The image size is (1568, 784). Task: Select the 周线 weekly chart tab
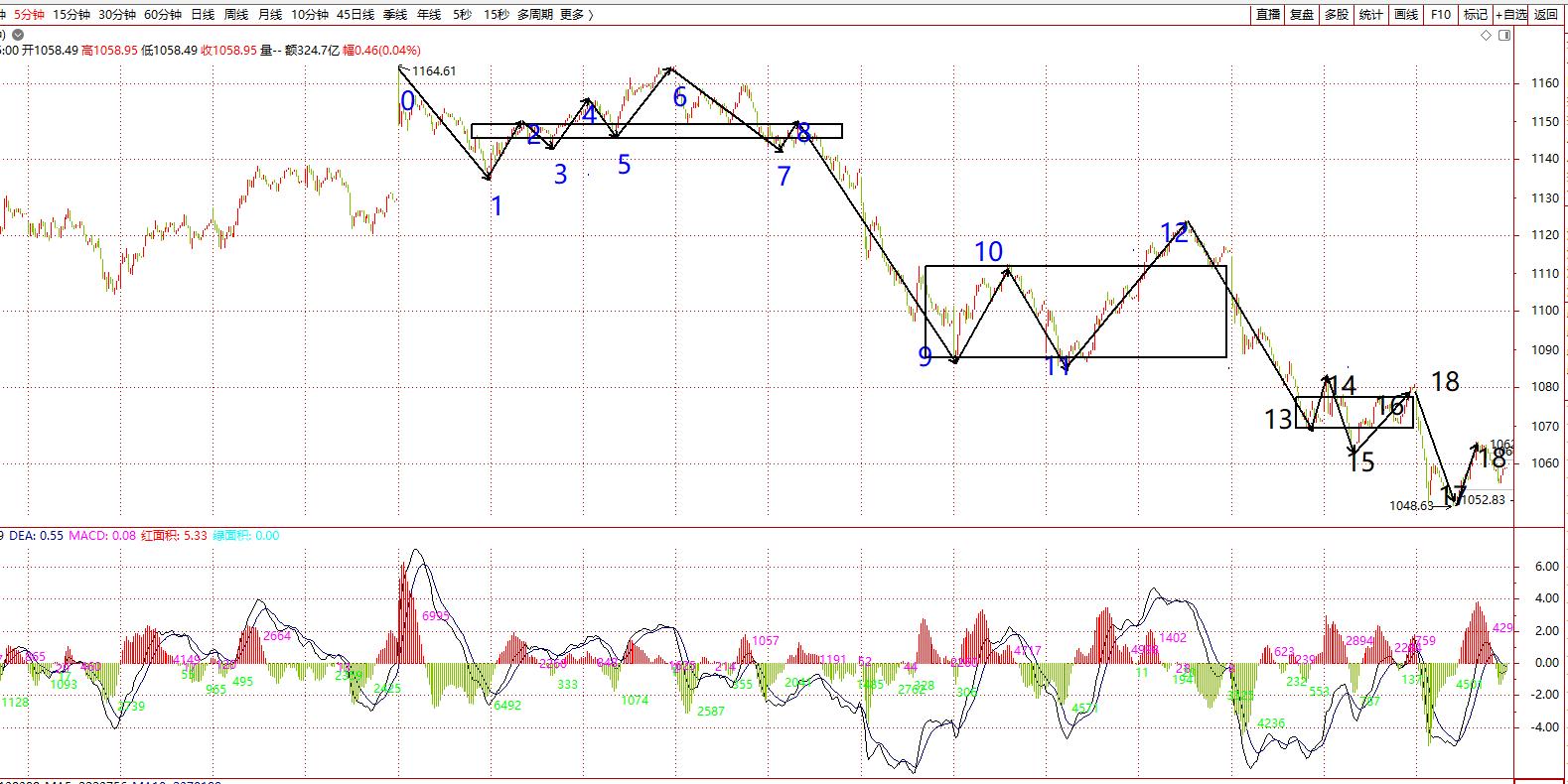[x=236, y=15]
